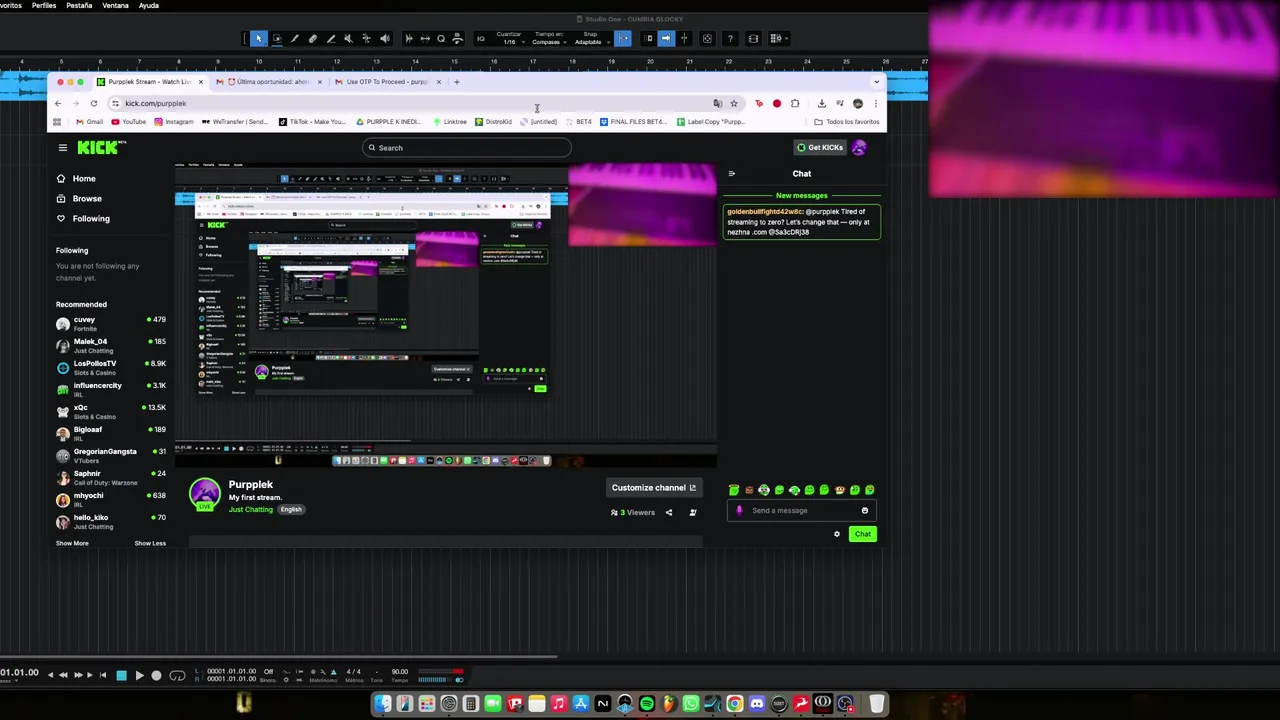Open the Todos los favoritos bookmarks folder
This screenshot has height=720, width=1280.
[x=847, y=122]
